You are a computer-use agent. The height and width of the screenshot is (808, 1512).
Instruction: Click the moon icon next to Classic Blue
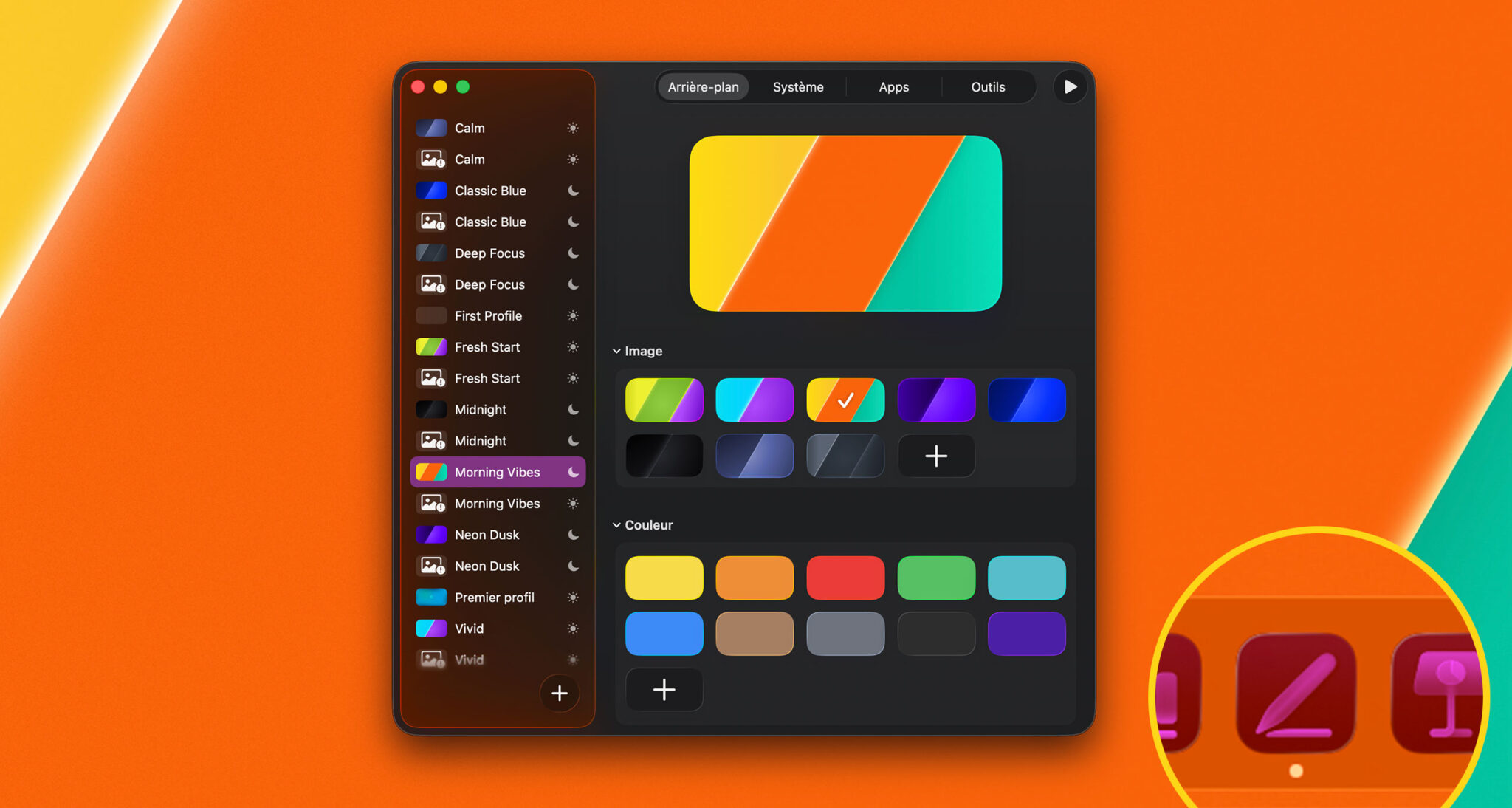(x=573, y=191)
